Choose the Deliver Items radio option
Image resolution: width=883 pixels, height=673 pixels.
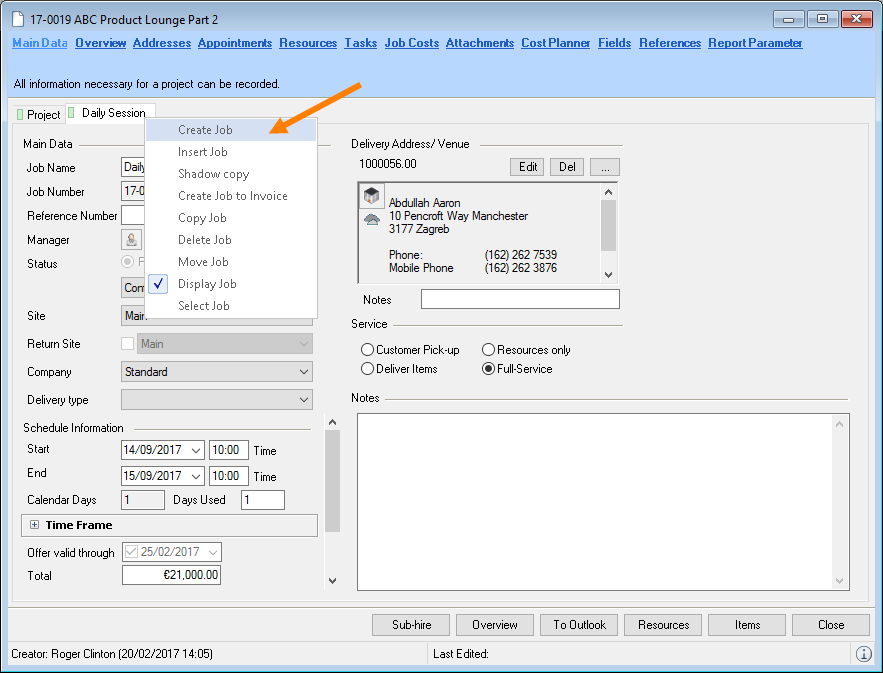tap(368, 369)
